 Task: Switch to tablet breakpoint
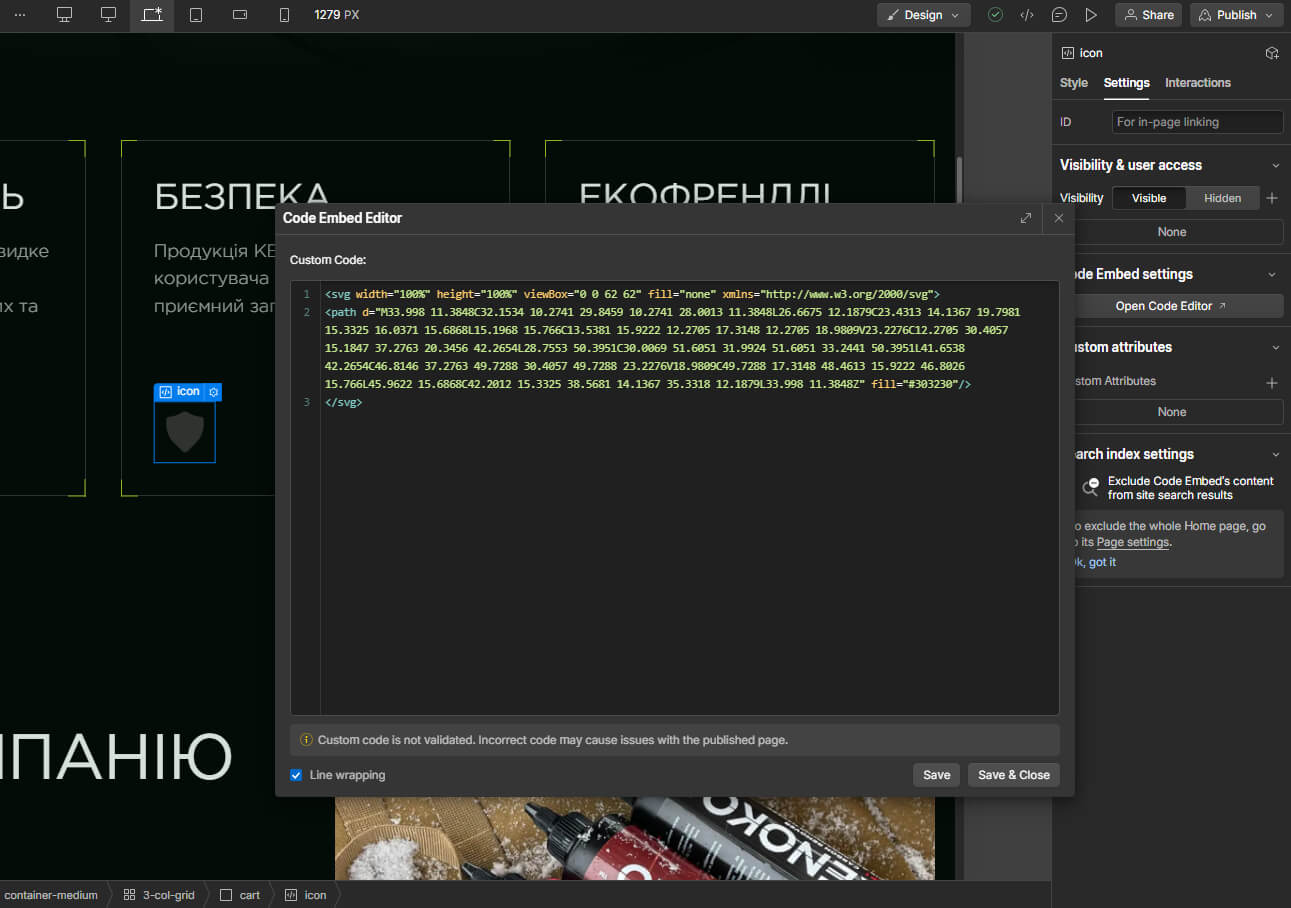coord(196,15)
